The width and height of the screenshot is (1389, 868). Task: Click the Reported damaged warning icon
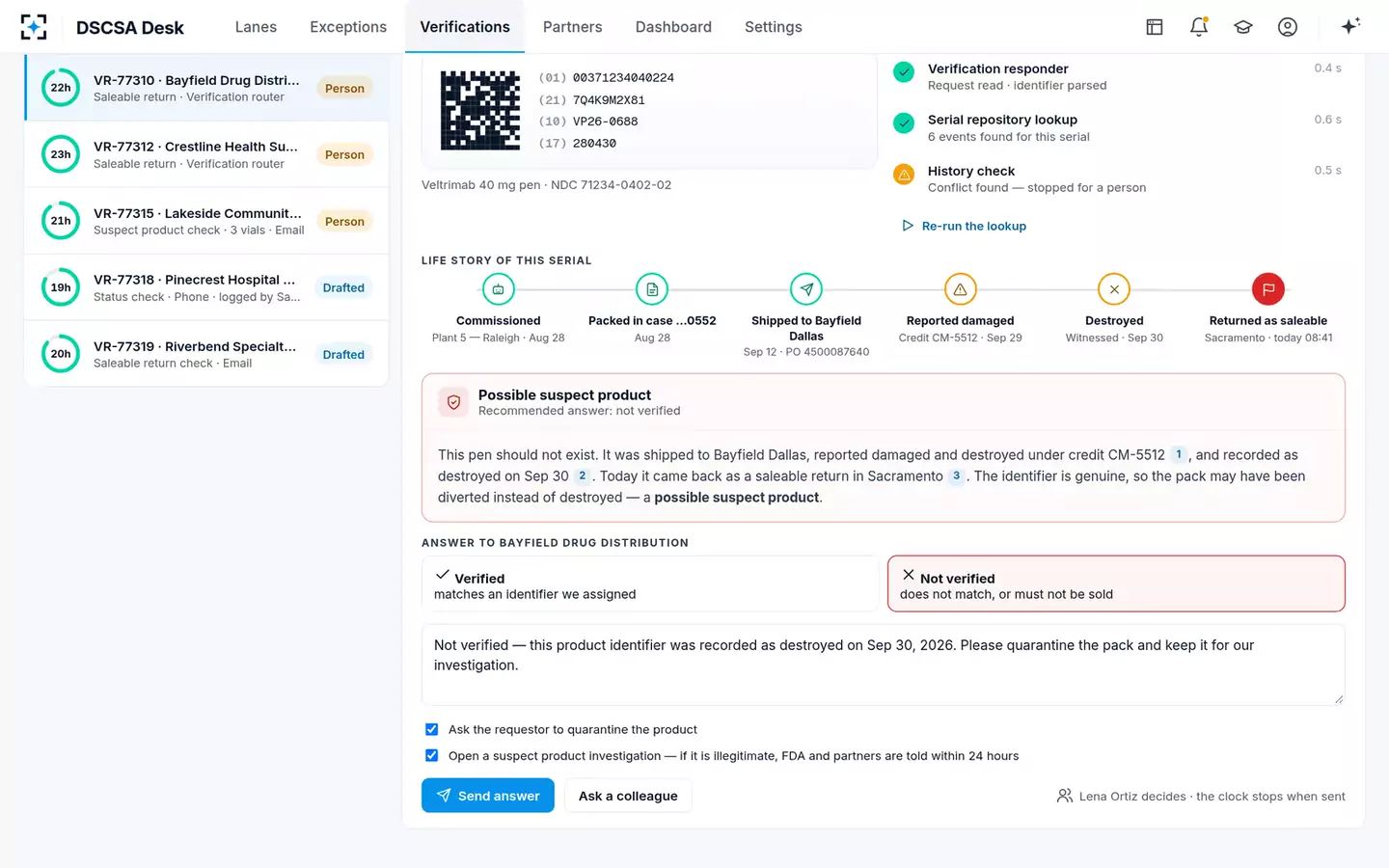coord(960,289)
